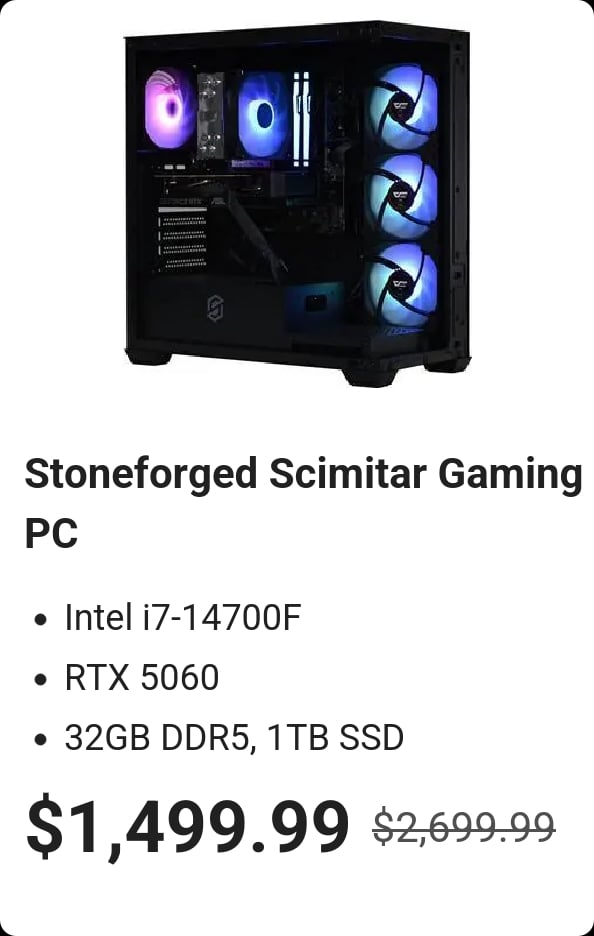Screen dimensions: 594x936
Task: Click the crossed-out $2,699.99 original price
Action: click(464, 828)
